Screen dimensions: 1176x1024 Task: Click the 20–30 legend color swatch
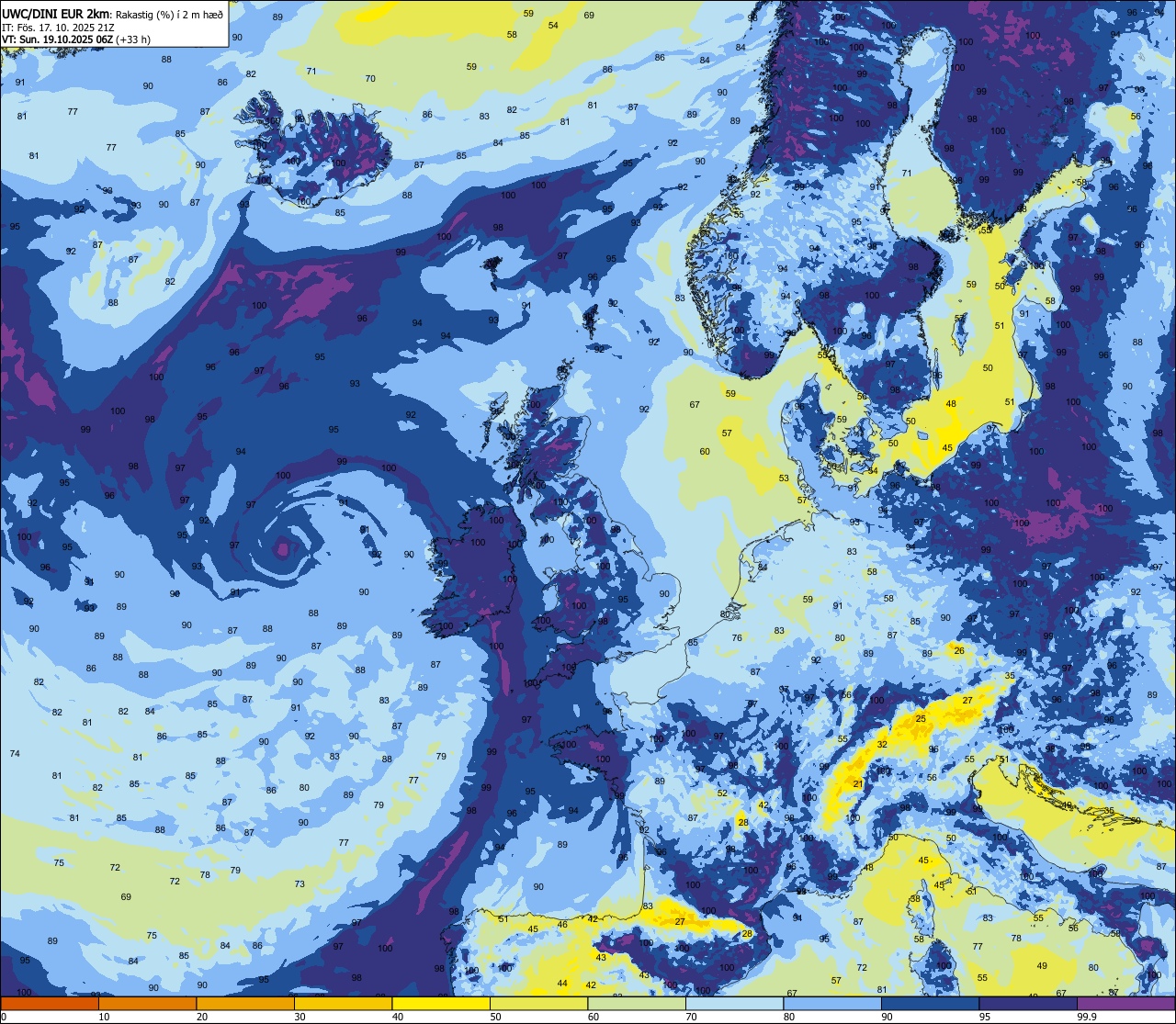coord(245,1003)
